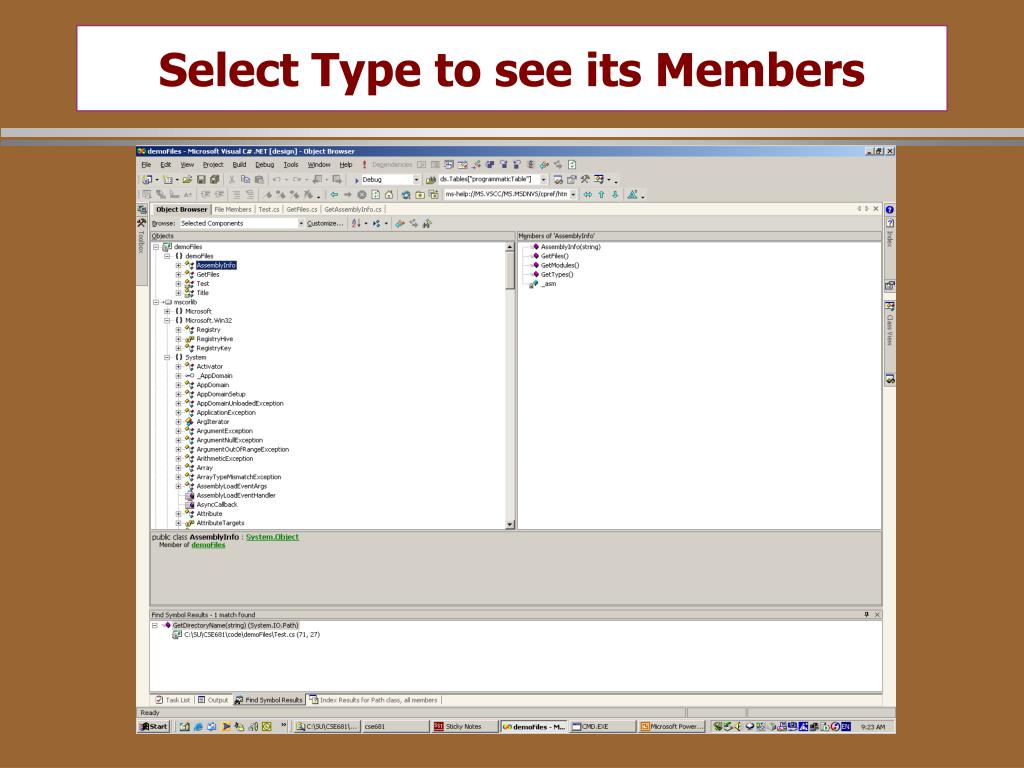Open the Project menu
Image resolution: width=1024 pixels, height=768 pixels.
click(x=213, y=165)
